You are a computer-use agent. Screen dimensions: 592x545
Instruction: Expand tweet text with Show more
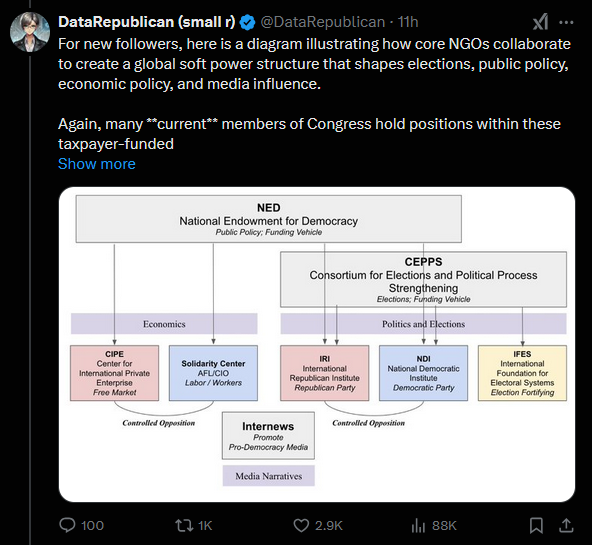click(97, 164)
